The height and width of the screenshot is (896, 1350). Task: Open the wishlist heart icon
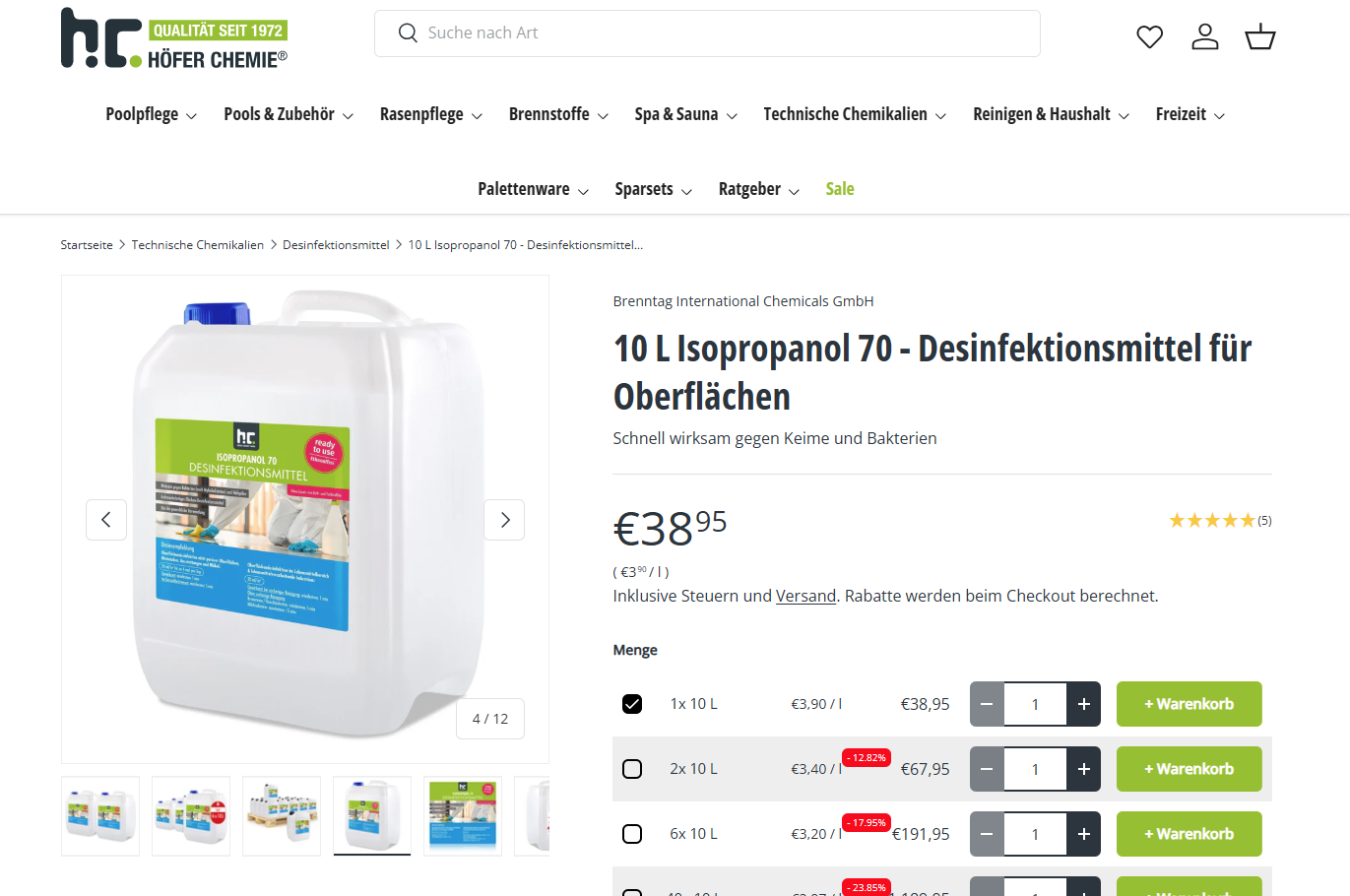tap(1149, 37)
